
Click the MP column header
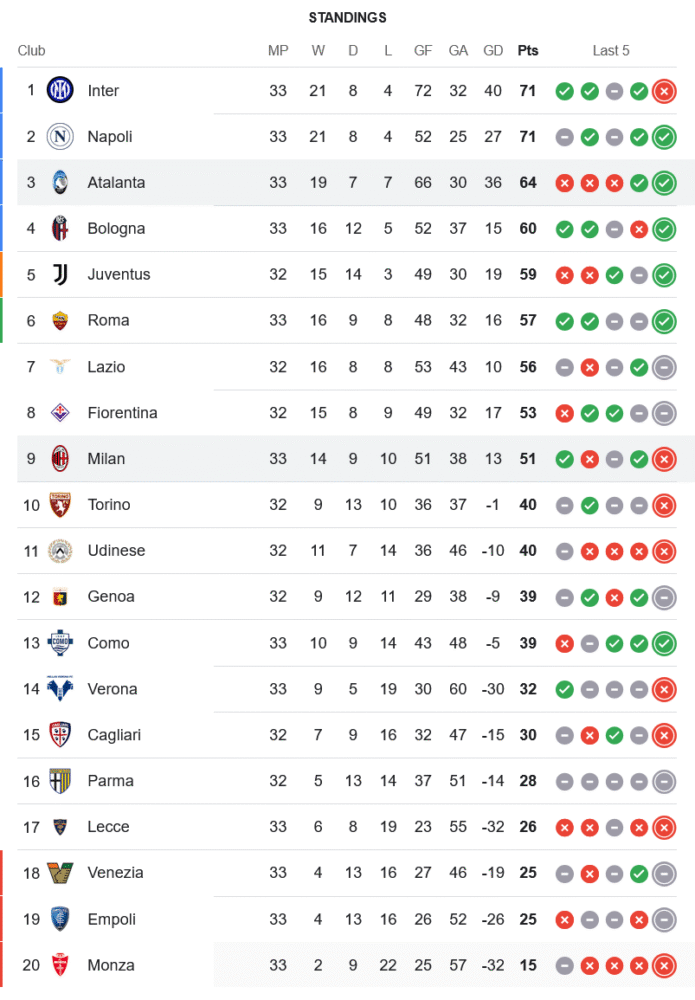click(278, 51)
